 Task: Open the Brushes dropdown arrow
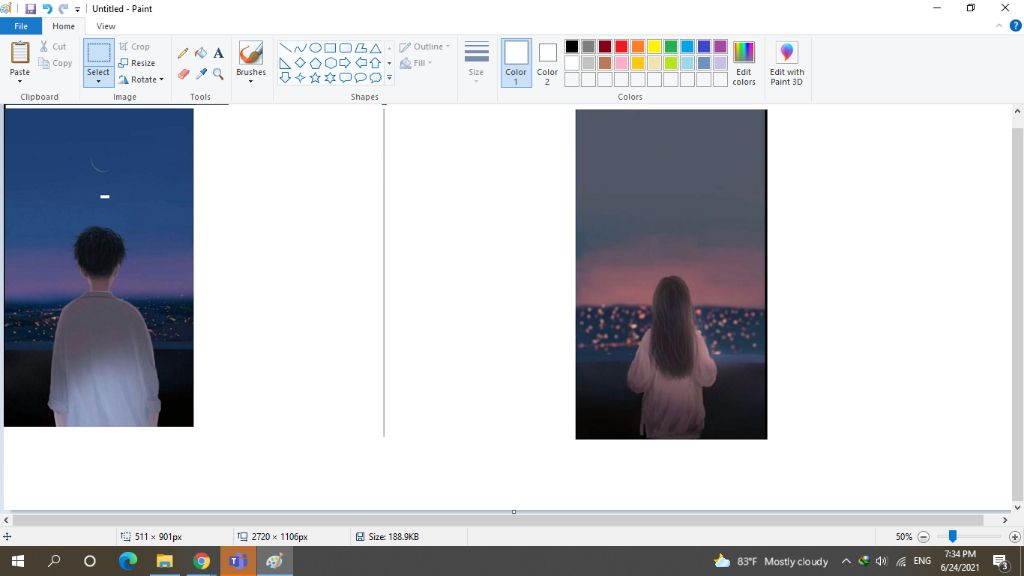(x=251, y=82)
